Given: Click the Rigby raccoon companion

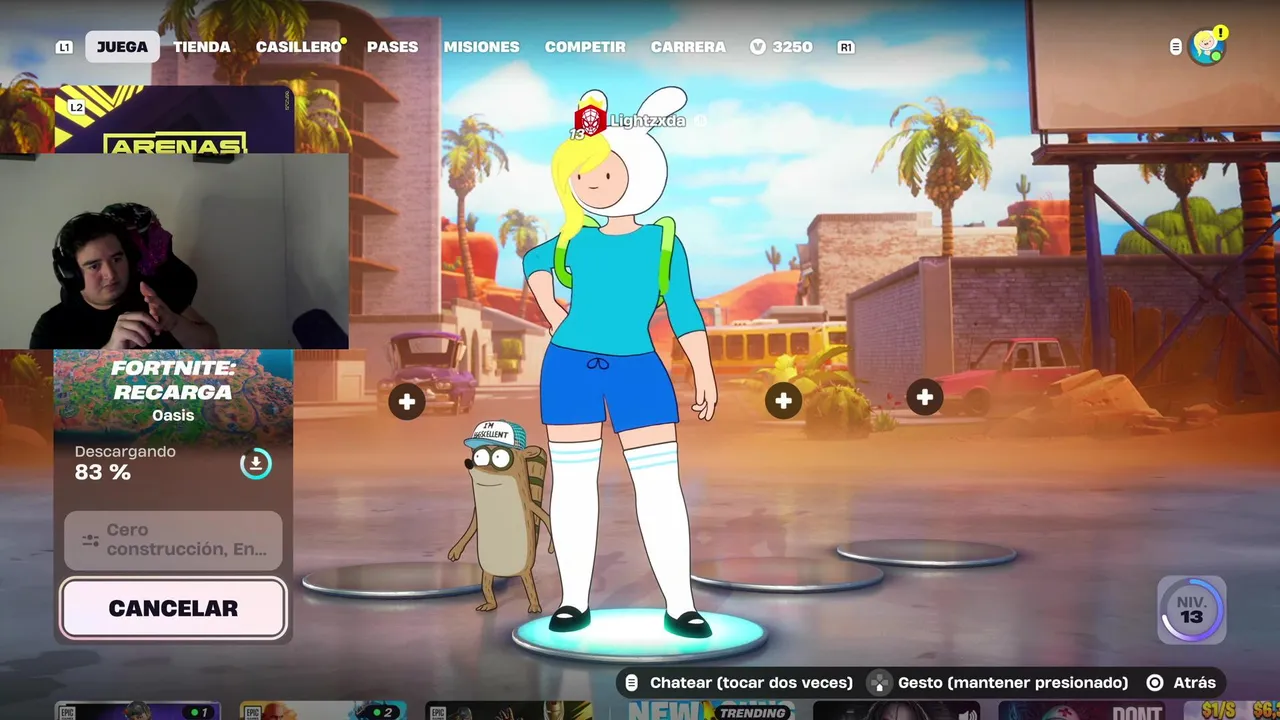Looking at the screenshot, I should coord(500,515).
